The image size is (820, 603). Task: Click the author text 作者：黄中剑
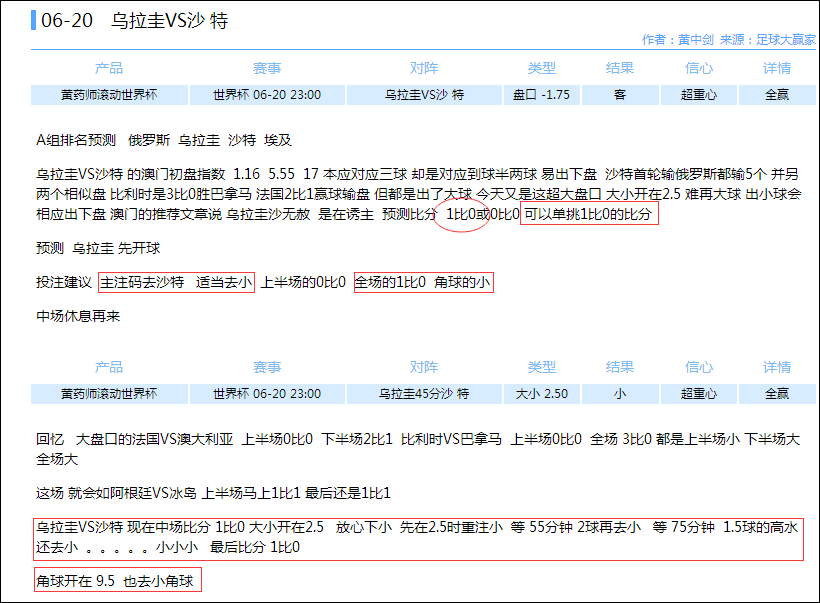pyautogui.click(x=678, y=40)
